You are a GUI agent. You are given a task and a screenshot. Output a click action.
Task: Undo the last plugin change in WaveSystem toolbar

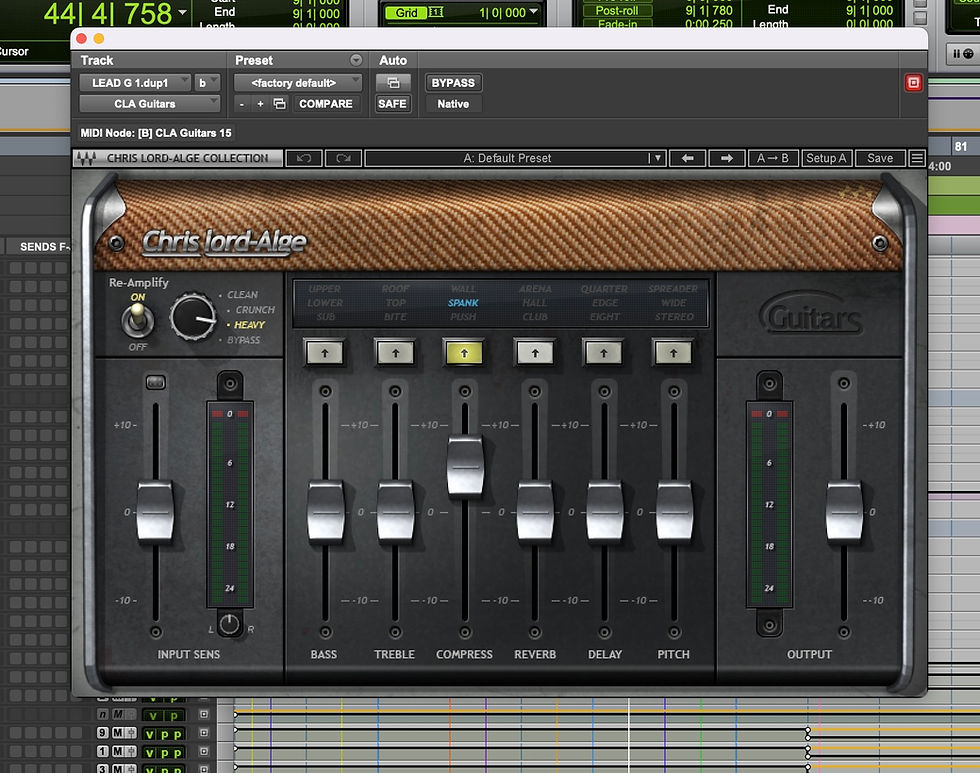[304, 158]
